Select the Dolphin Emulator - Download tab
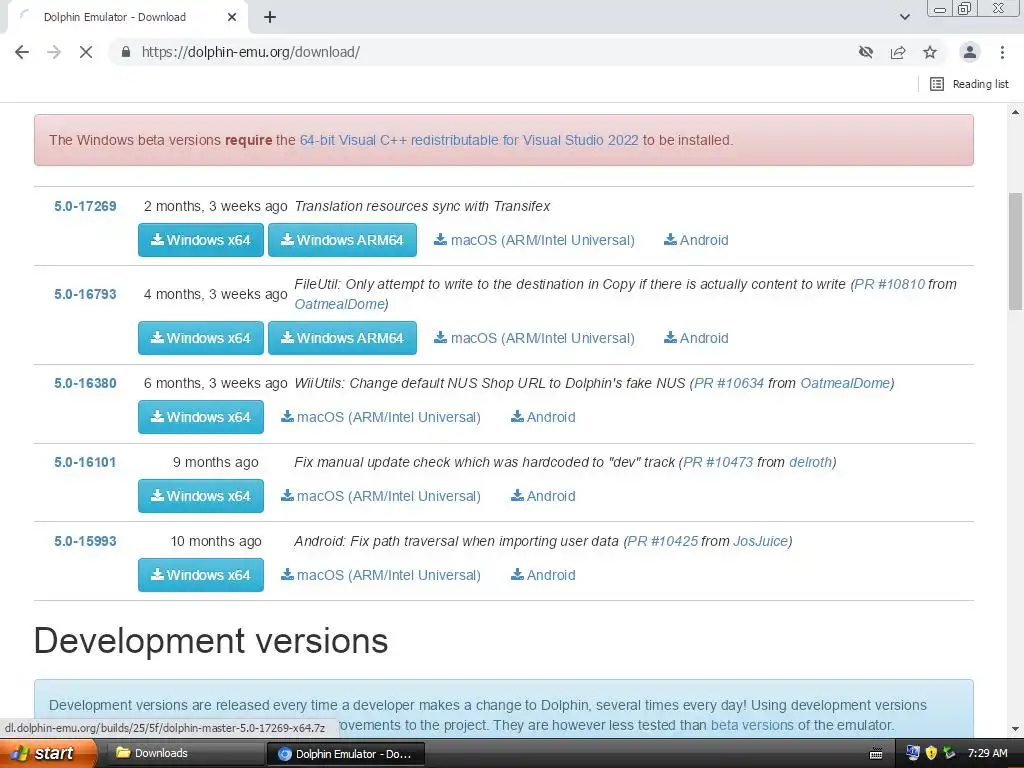1024x768 pixels. (127, 18)
